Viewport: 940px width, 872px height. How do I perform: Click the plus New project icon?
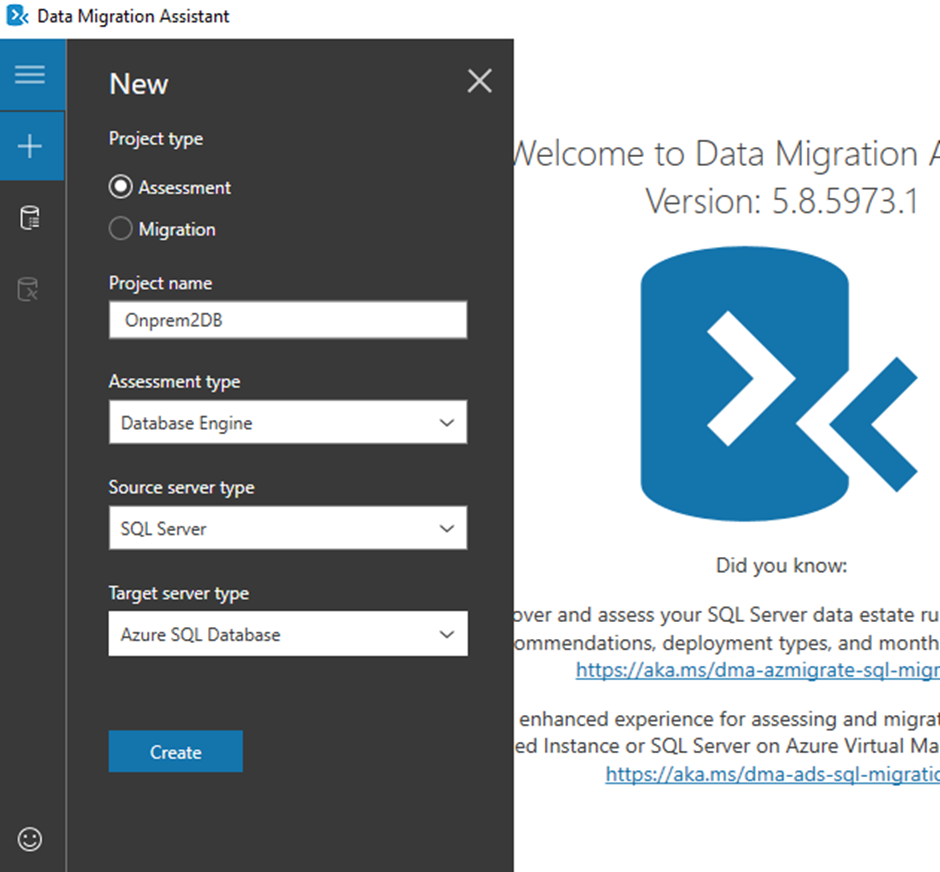click(30, 146)
